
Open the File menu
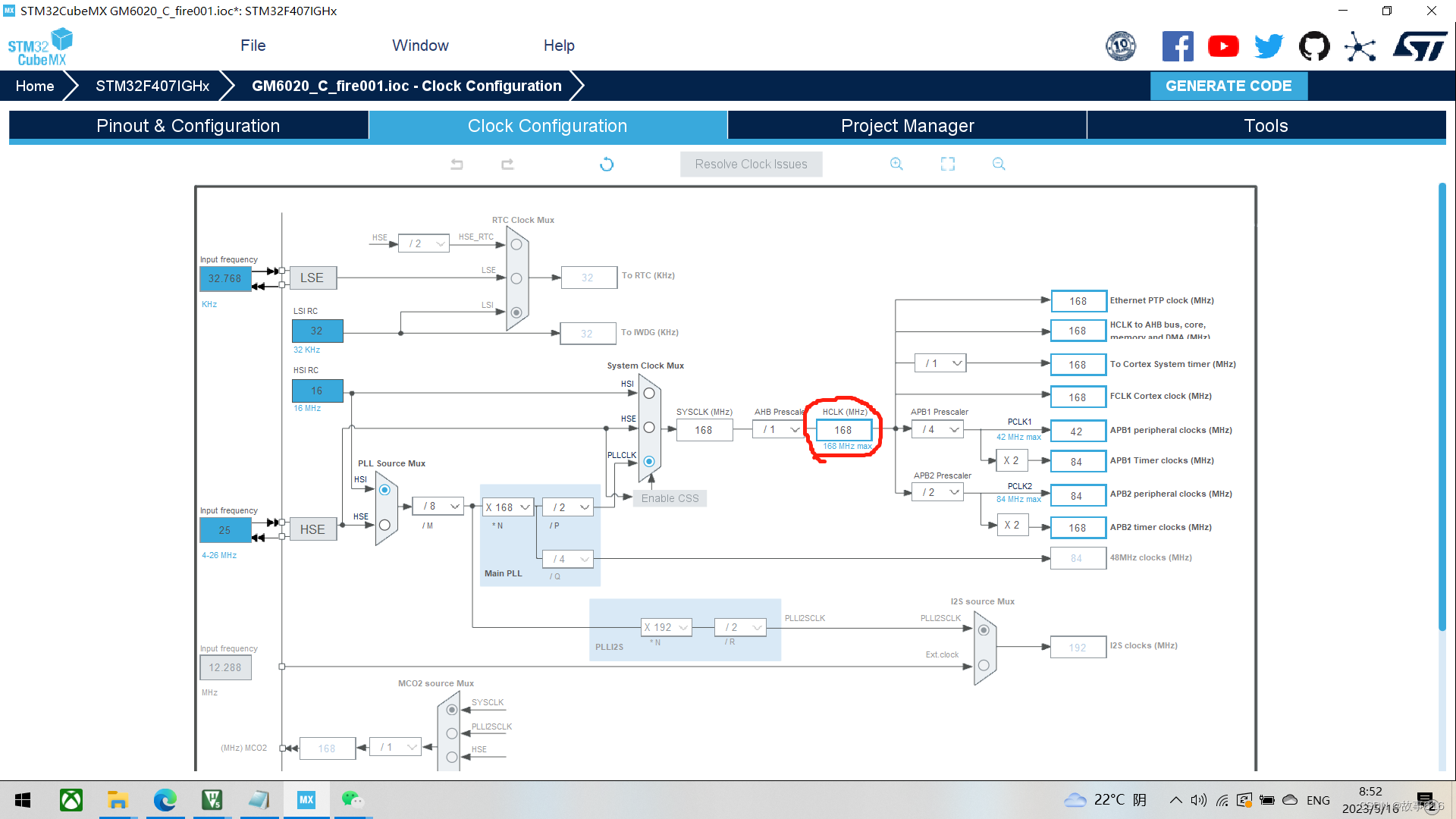coord(253,45)
